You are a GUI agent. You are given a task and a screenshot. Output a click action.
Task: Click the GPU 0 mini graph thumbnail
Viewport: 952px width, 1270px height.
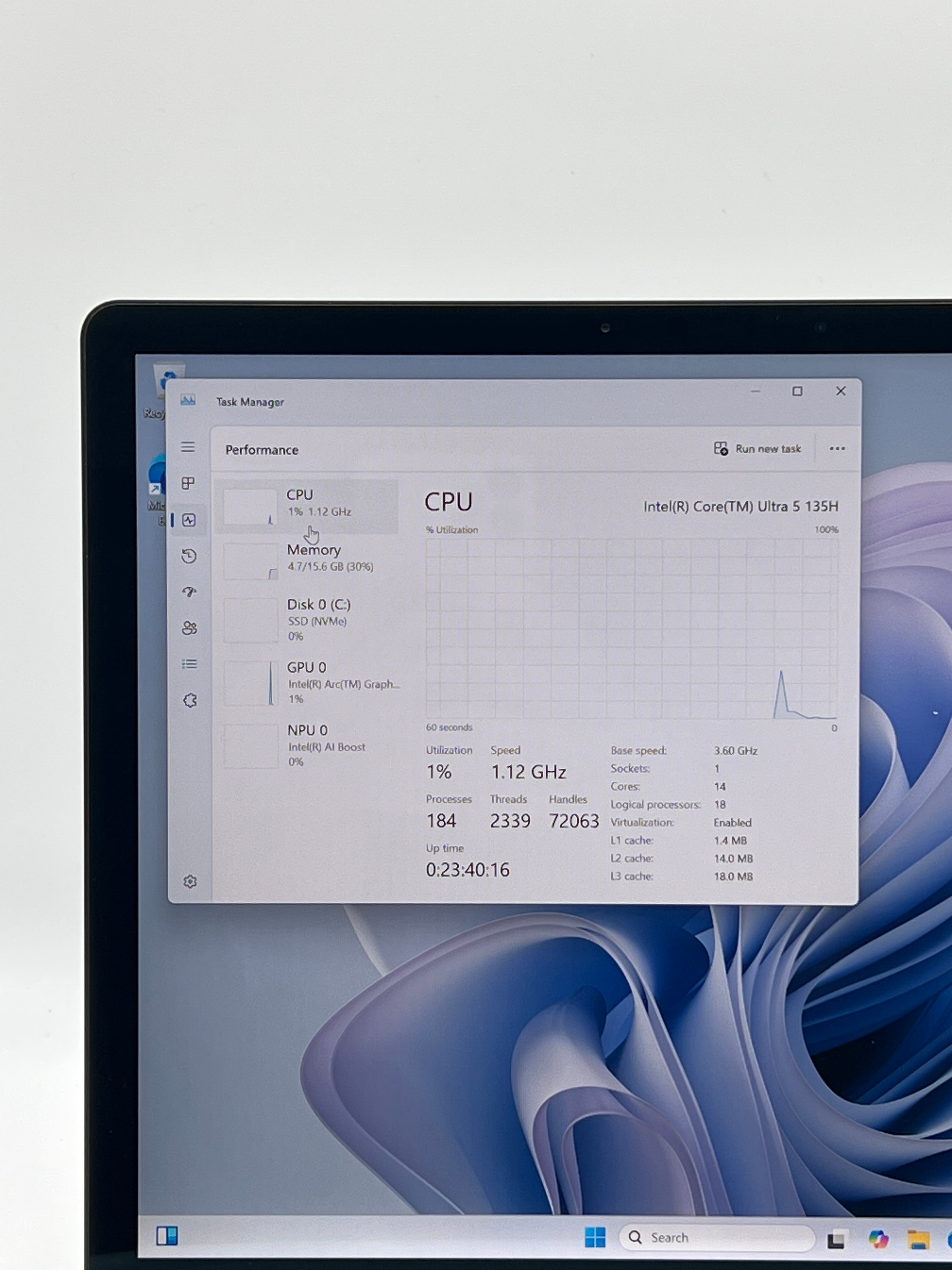pos(251,683)
